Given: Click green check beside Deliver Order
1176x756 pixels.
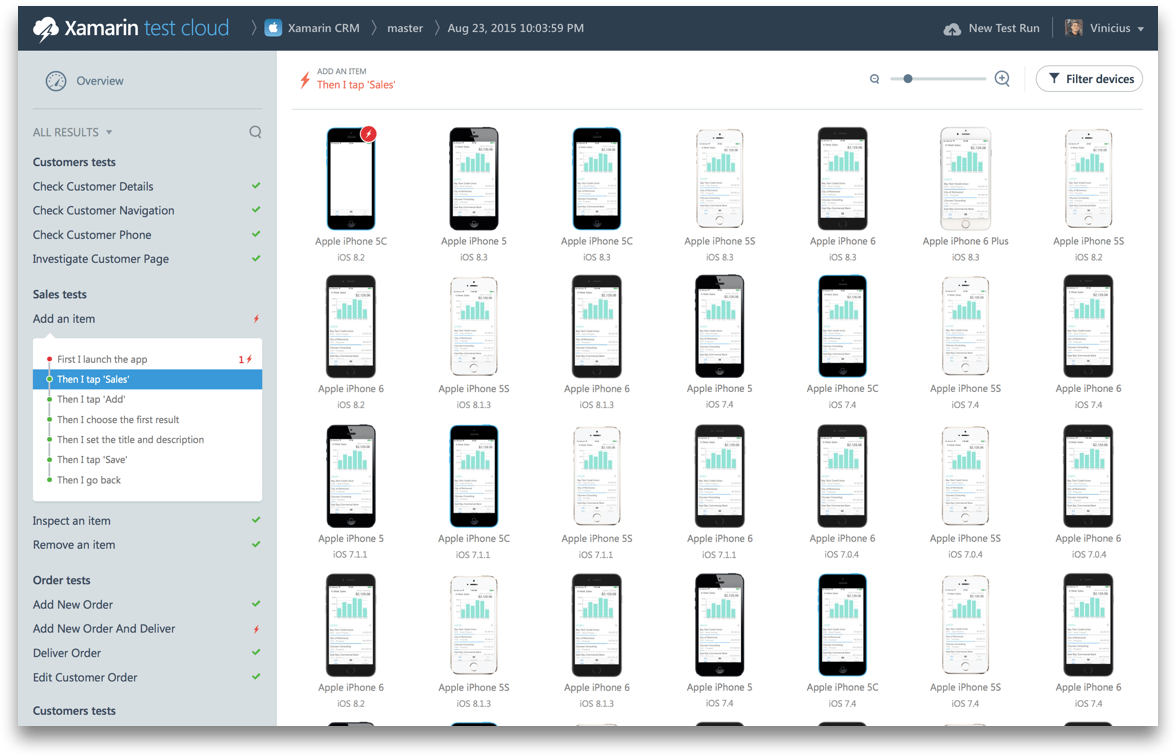Looking at the screenshot, I should pos(256,652).
